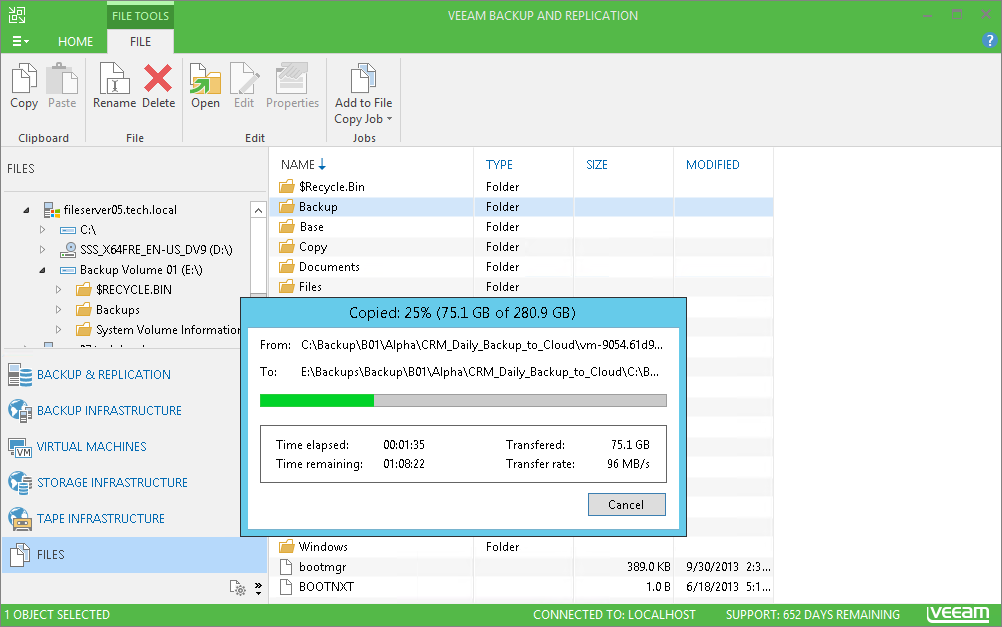Collapse Backup Volume 01 (E:\) node
The image size is (1002, 627).
click(x=42, y=270)
